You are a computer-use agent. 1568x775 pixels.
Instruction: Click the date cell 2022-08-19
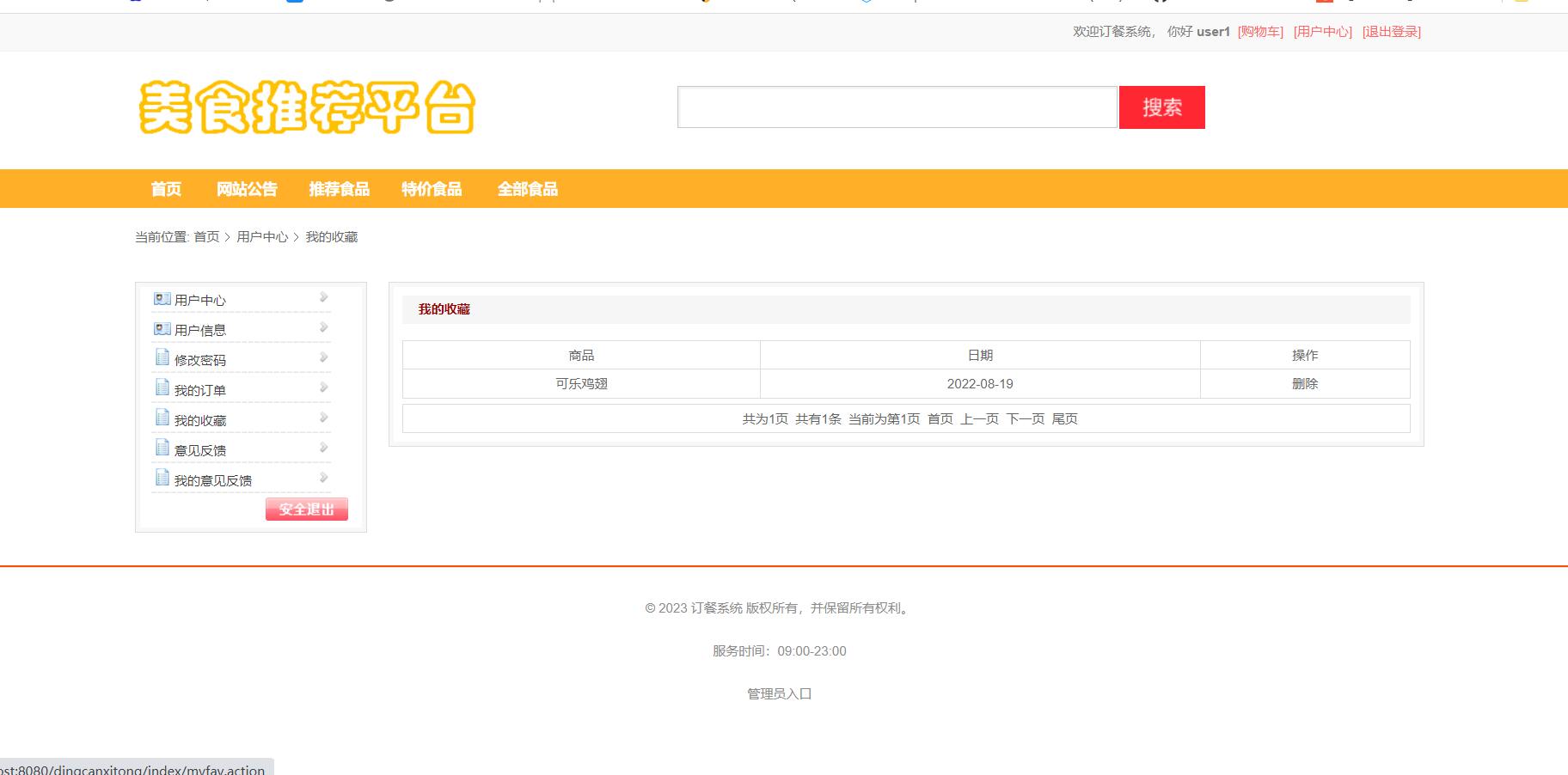point(980,384)
